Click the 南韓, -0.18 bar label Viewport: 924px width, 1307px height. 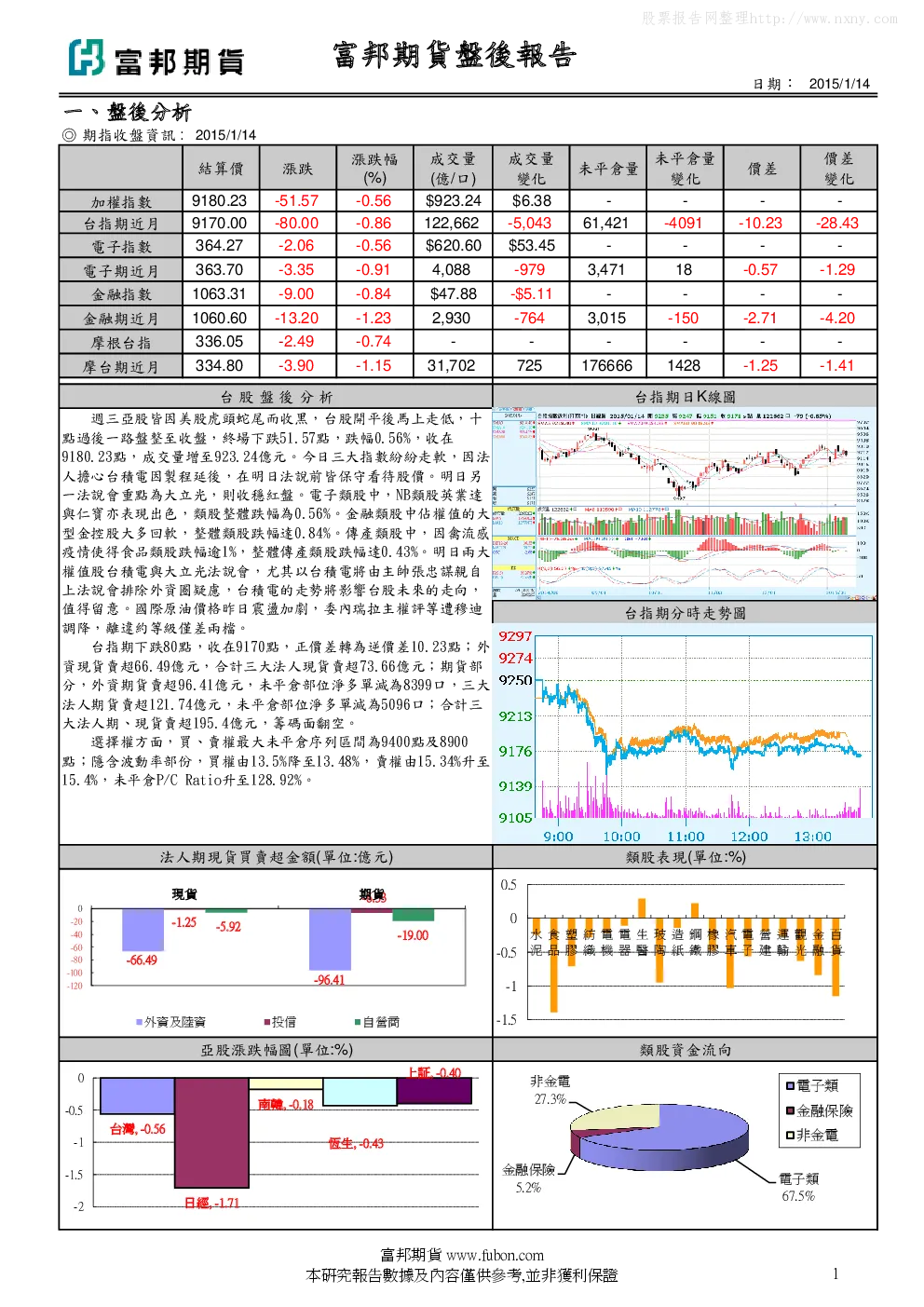286,1105
